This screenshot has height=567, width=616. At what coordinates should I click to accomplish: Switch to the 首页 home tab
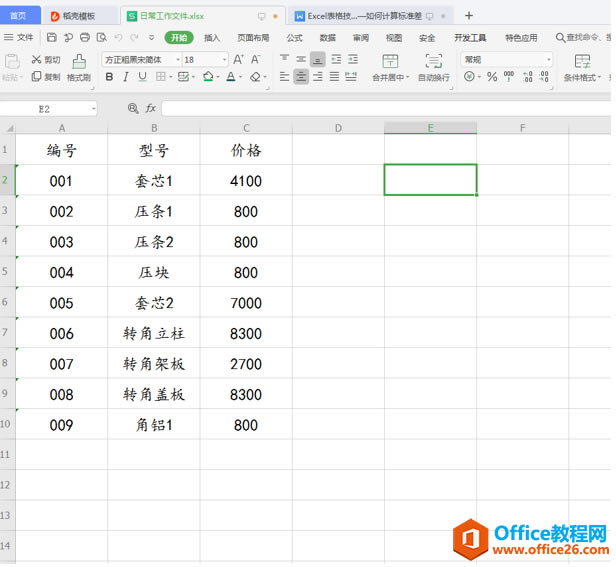pyautogui.click(x=18, y=16)
